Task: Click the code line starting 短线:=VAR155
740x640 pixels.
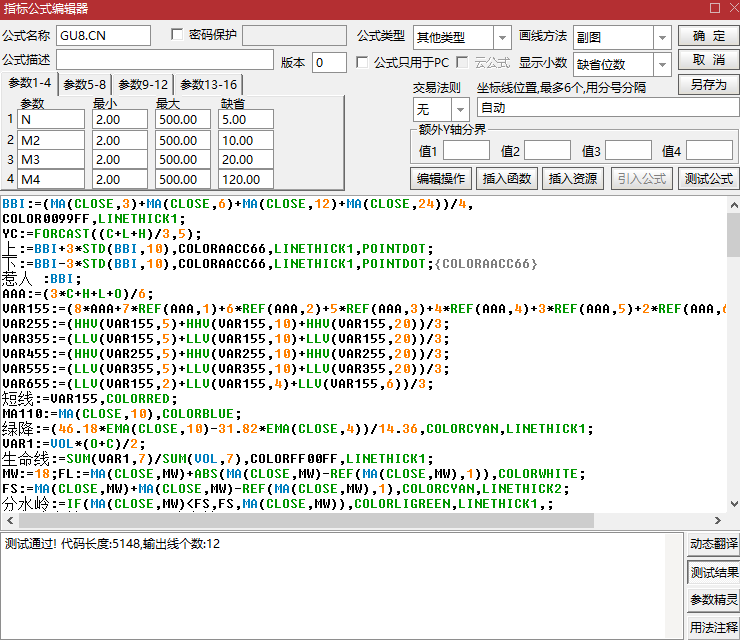Action: [90, 399]
